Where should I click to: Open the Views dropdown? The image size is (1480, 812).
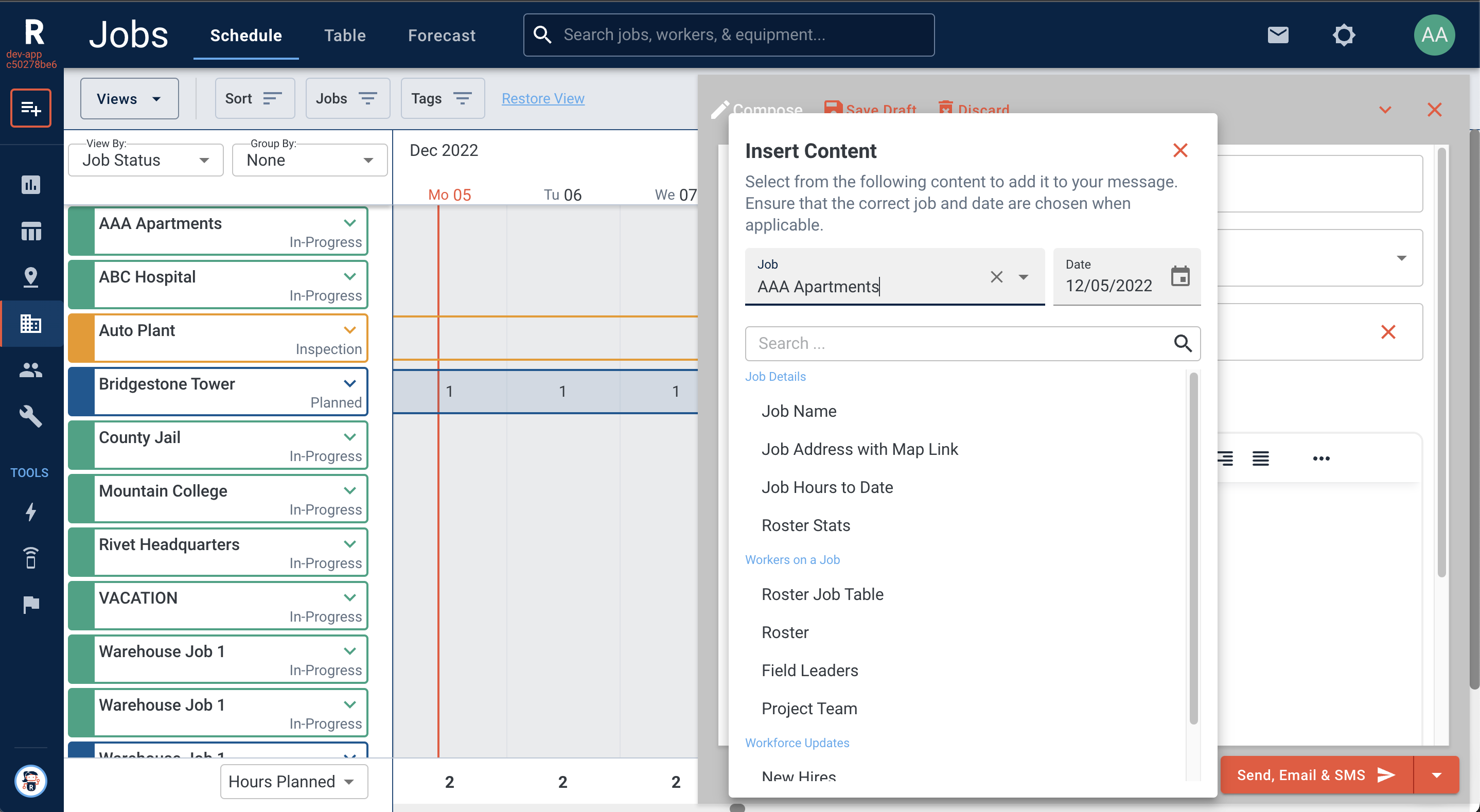point(129,98)
